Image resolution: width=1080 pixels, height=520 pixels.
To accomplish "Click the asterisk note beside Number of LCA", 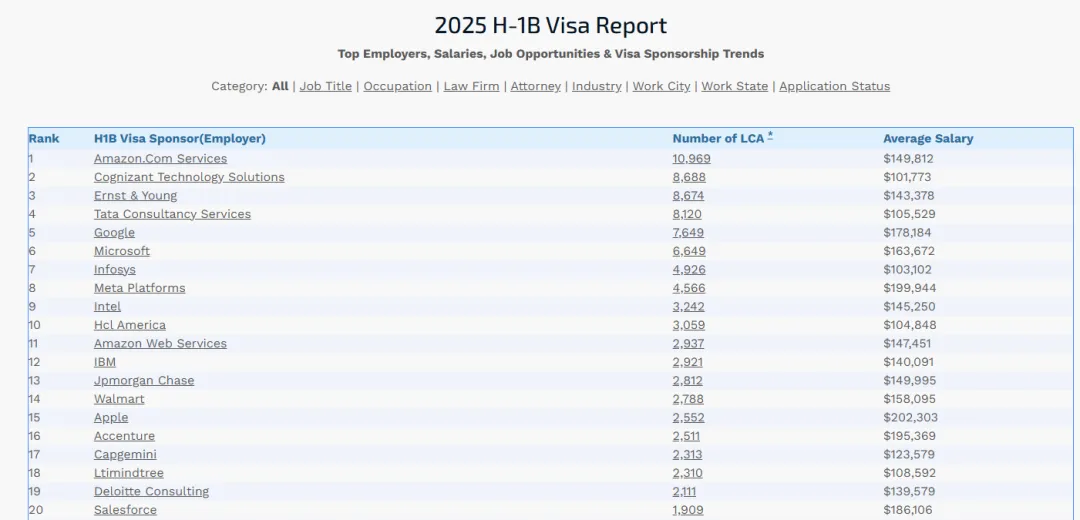I will [770, 136].
